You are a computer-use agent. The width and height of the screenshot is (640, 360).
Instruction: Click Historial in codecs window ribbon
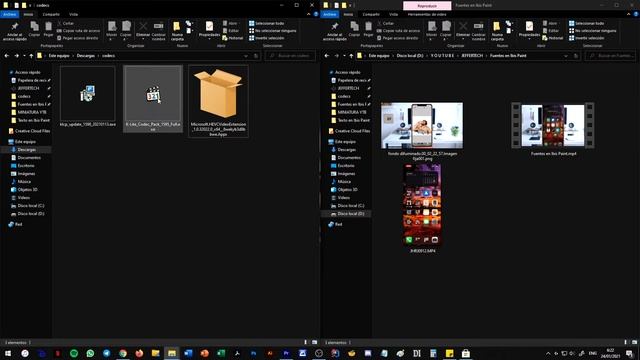[233, 38]
